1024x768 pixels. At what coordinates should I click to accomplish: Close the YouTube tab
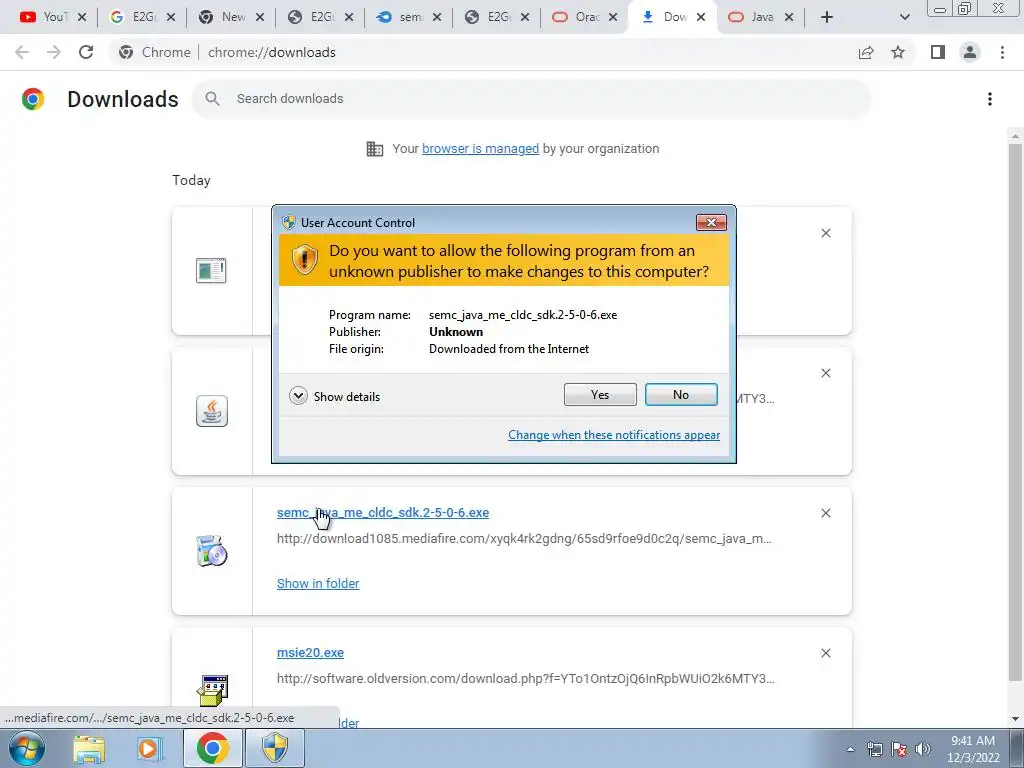click(x=82, y=18)
